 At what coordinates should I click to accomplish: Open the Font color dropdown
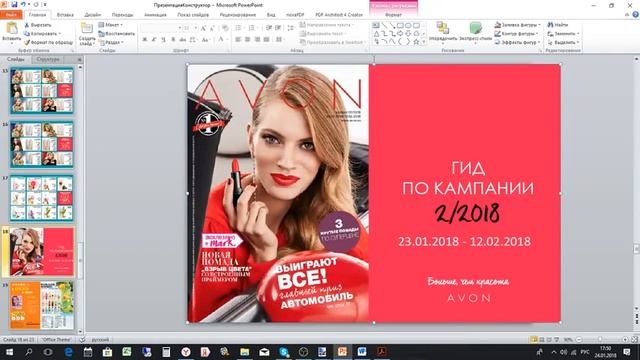click(x=227, y=40)
